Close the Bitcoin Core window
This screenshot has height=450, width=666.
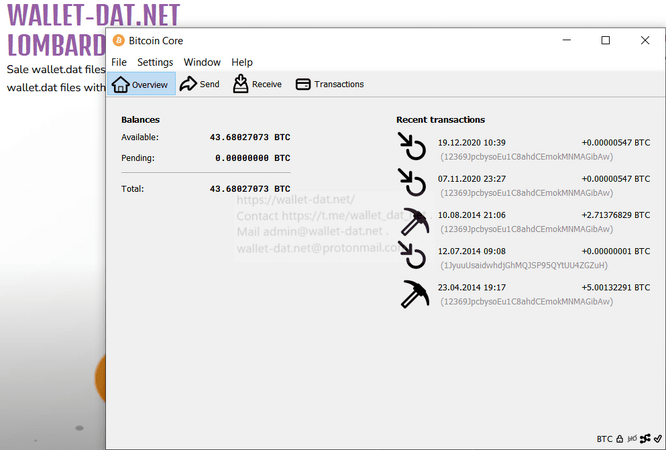click(645, 40)
